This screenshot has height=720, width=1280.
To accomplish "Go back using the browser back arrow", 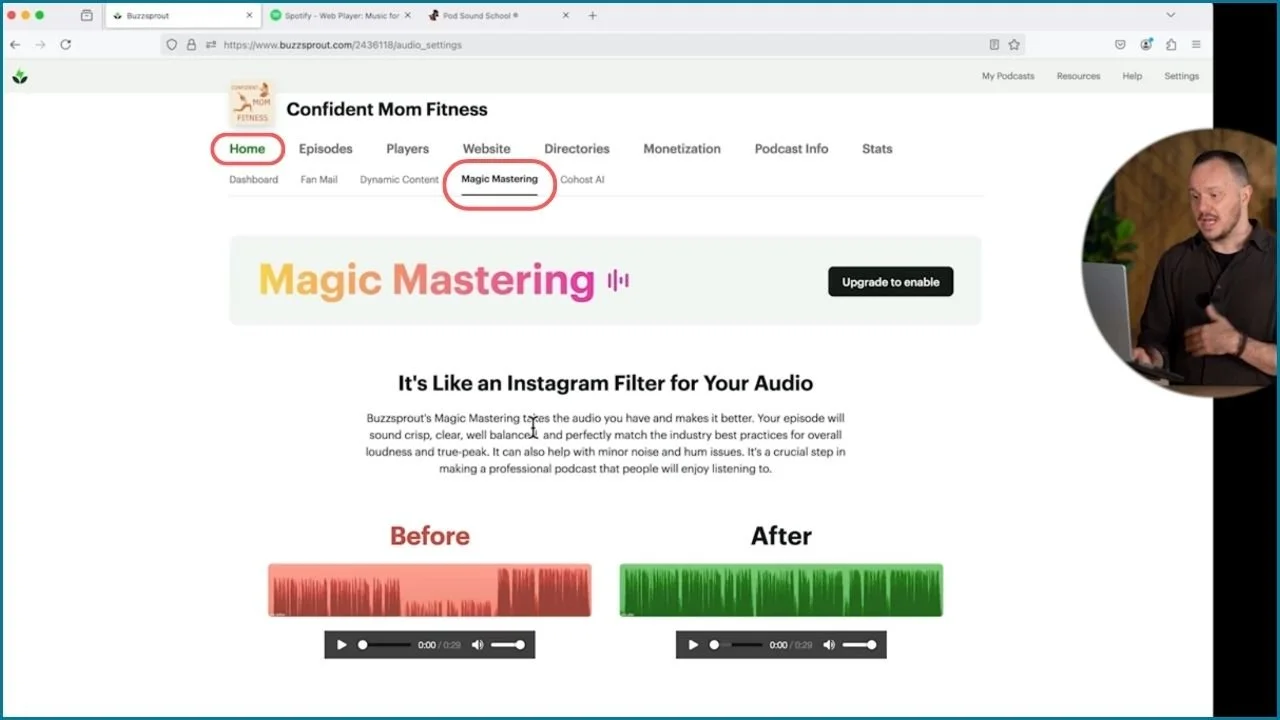I will [x=15, y=44].
